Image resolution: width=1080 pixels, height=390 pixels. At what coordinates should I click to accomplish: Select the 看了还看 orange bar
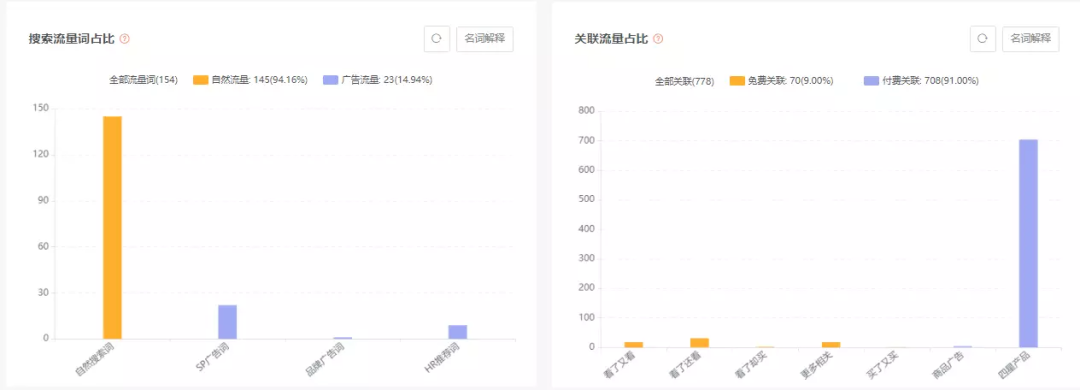tap(700, 343)
